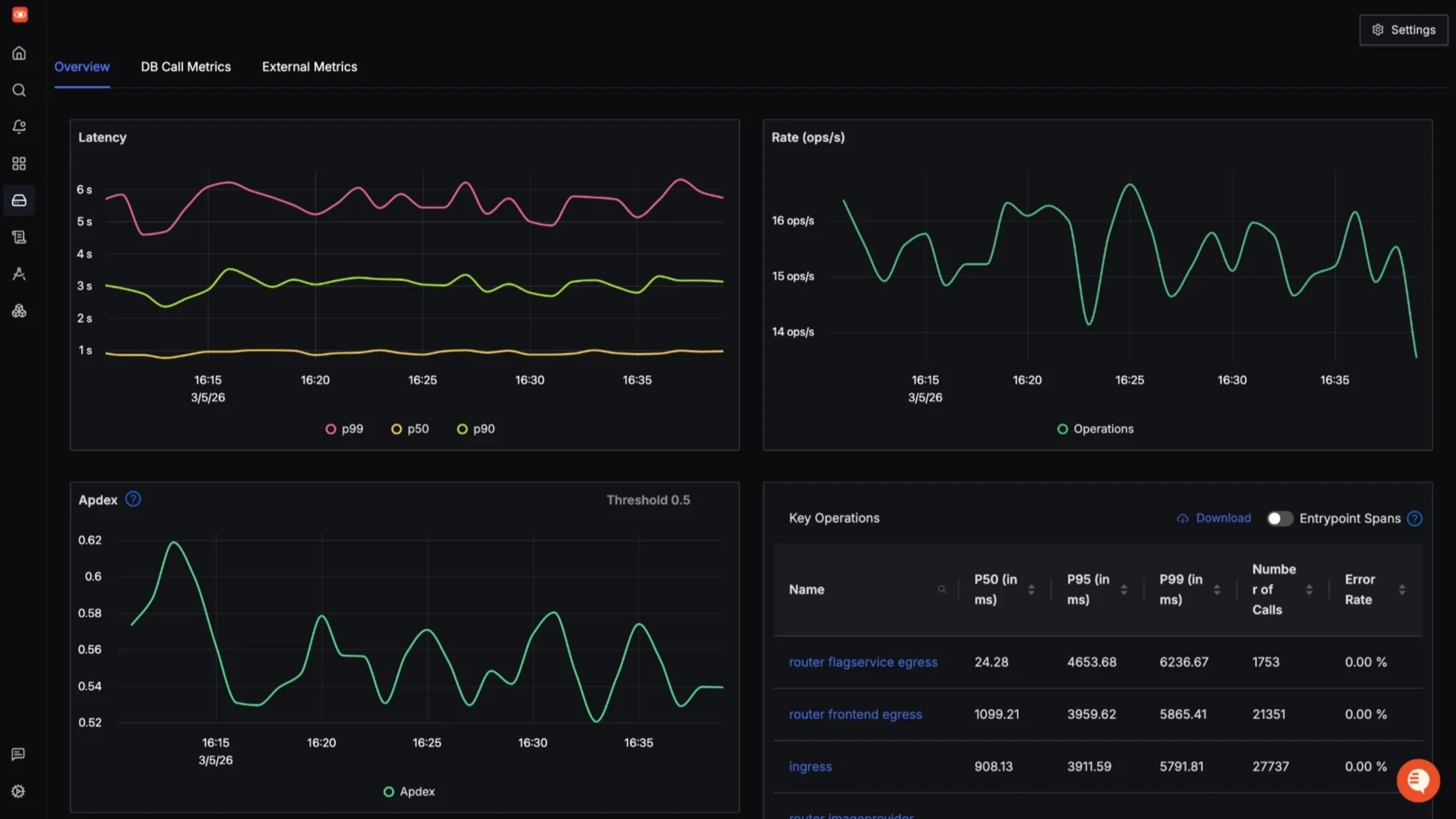Toggle the Operations series in the Rate chart
Image resolution: width=1456 pixels, height=819 pixels.
point(1094,429)
